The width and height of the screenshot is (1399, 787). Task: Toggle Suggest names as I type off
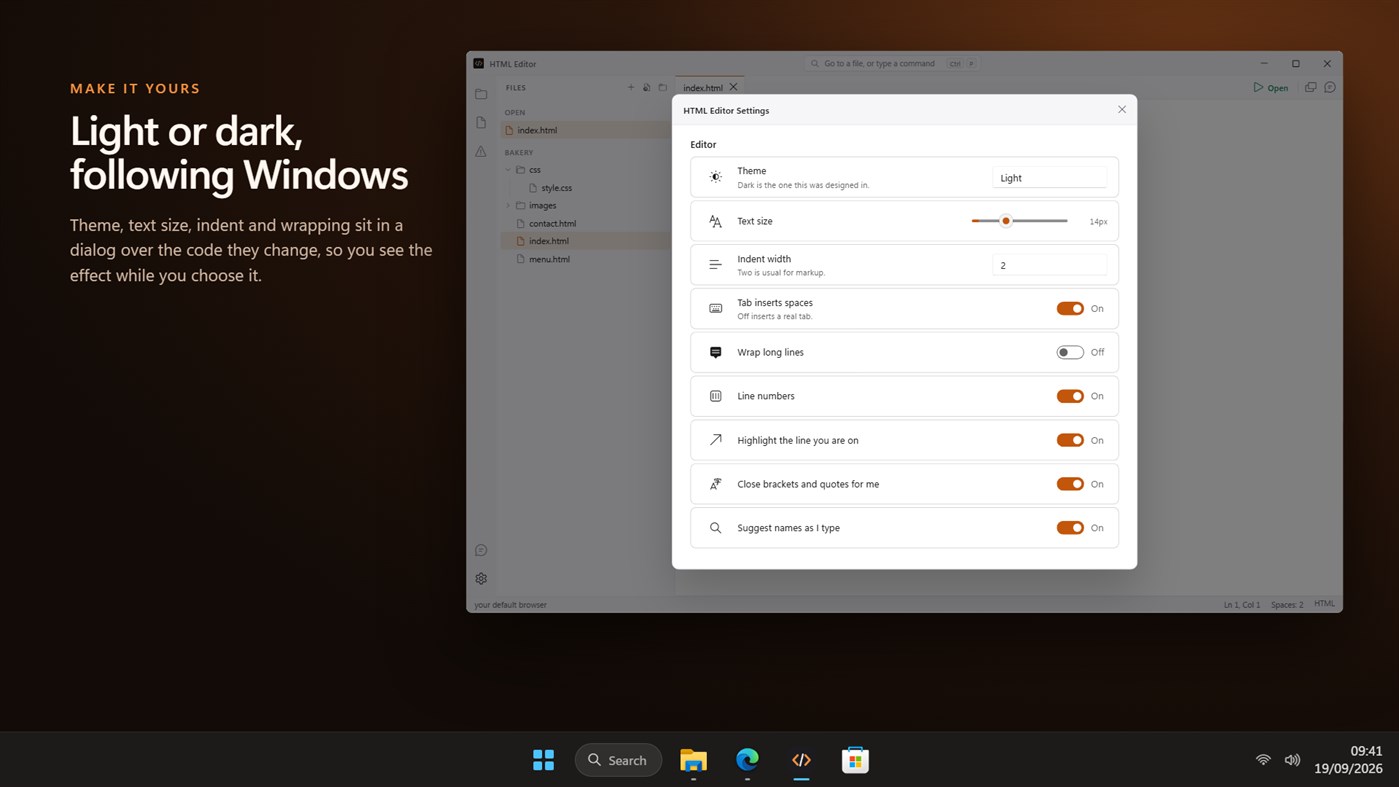tap(1070, 528)
